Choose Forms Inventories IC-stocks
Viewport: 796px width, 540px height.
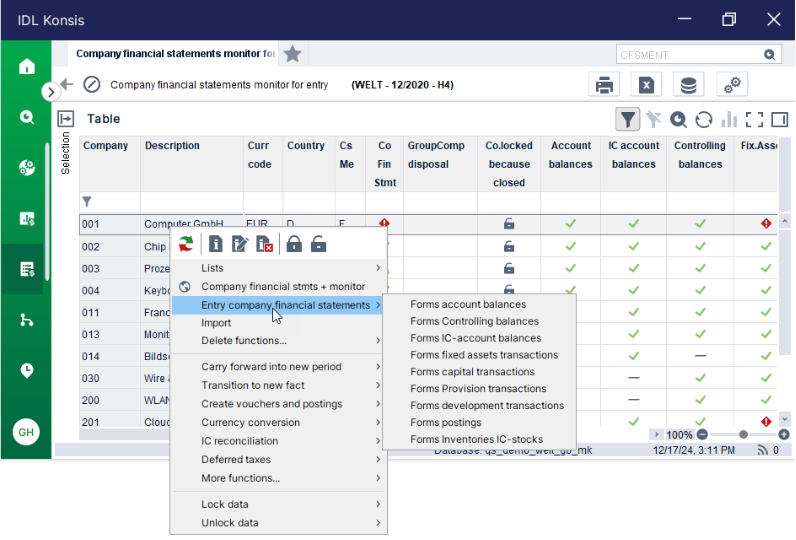pyautogui.click(x=480, y=440)
